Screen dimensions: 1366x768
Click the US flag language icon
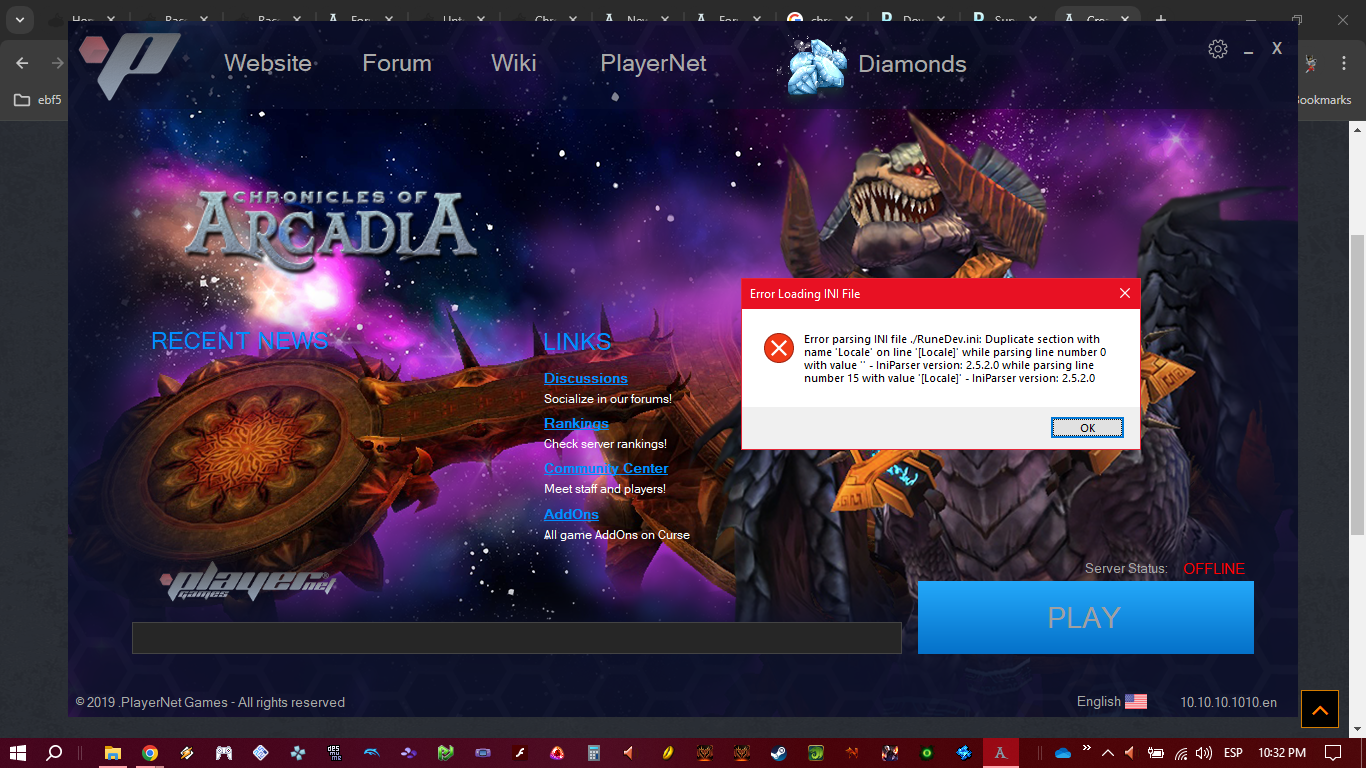pos(1136,702)
